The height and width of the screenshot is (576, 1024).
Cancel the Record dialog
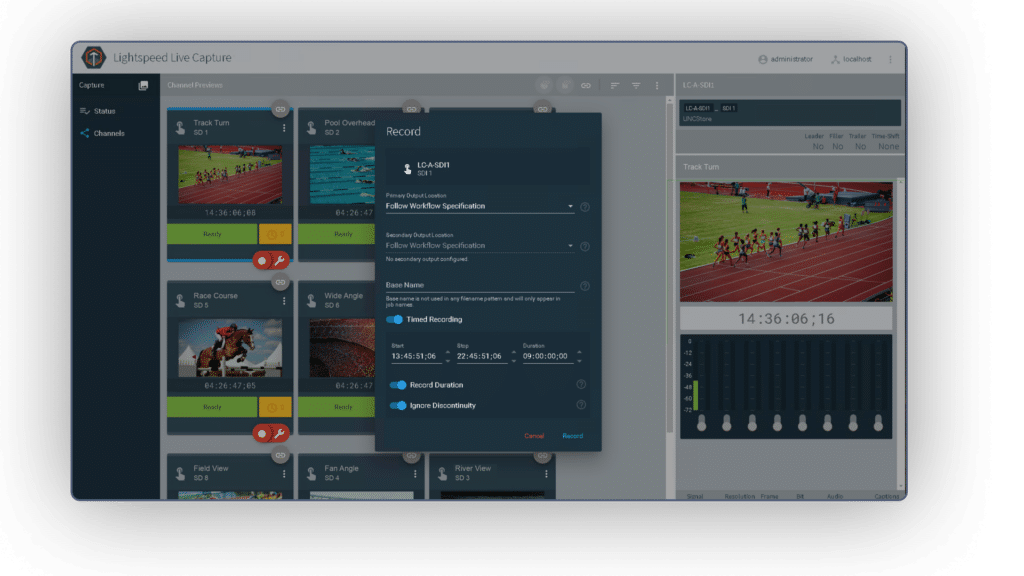533,436
